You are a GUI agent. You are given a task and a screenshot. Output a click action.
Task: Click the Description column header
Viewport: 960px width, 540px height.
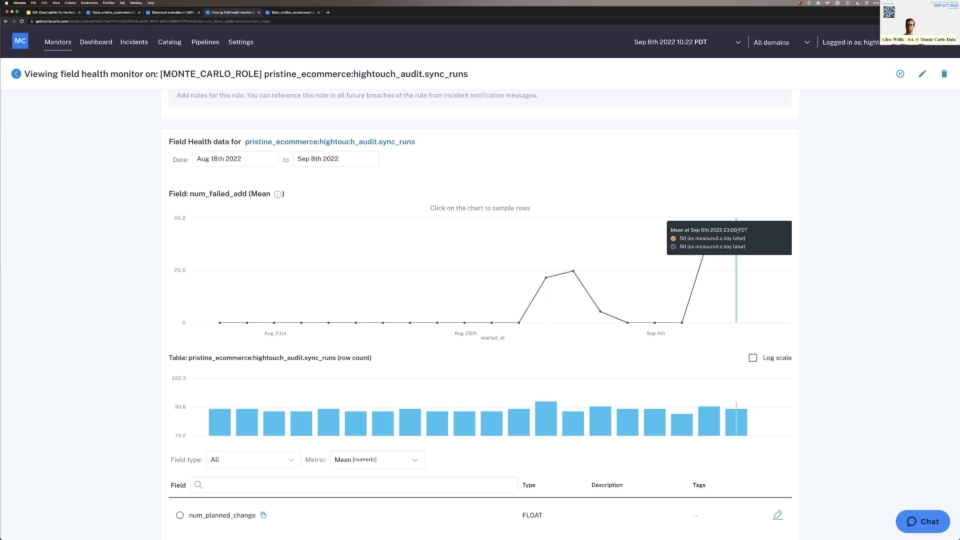click(607, 485)
